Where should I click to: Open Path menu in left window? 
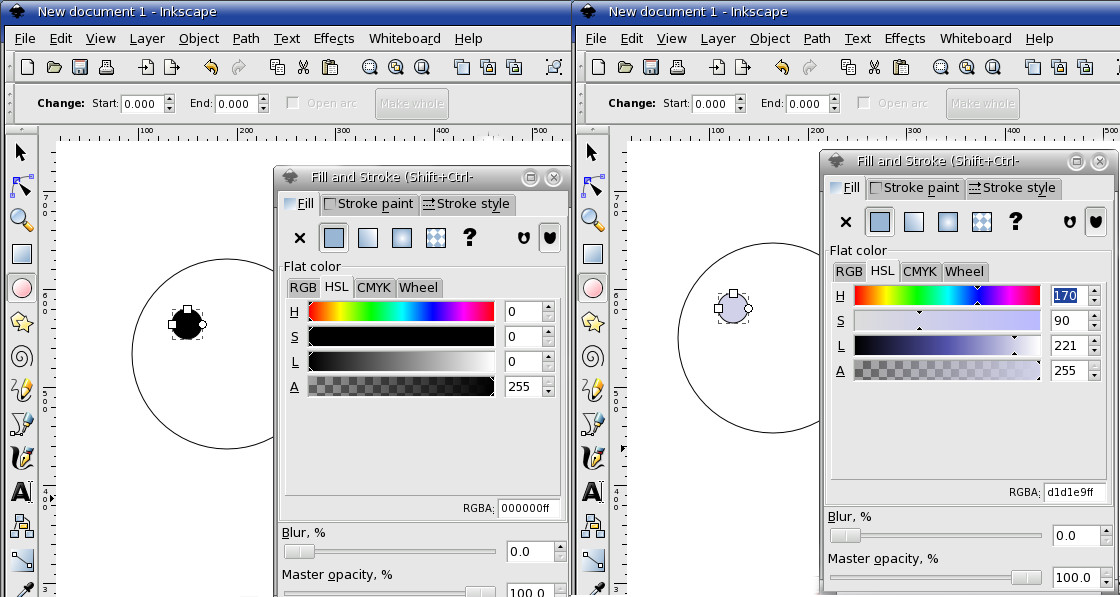point(246,39)
